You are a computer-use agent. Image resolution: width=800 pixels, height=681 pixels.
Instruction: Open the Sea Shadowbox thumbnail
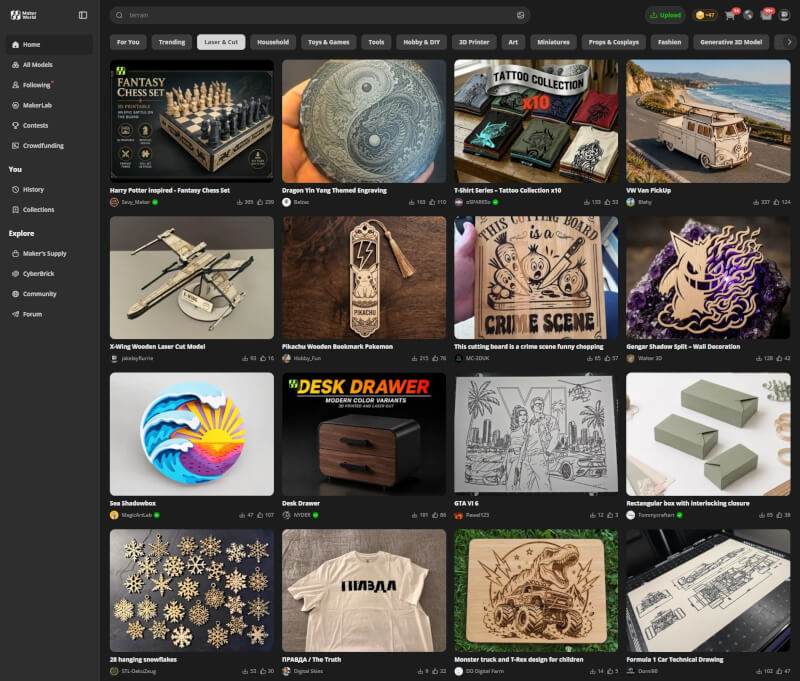tap(192, 434)
